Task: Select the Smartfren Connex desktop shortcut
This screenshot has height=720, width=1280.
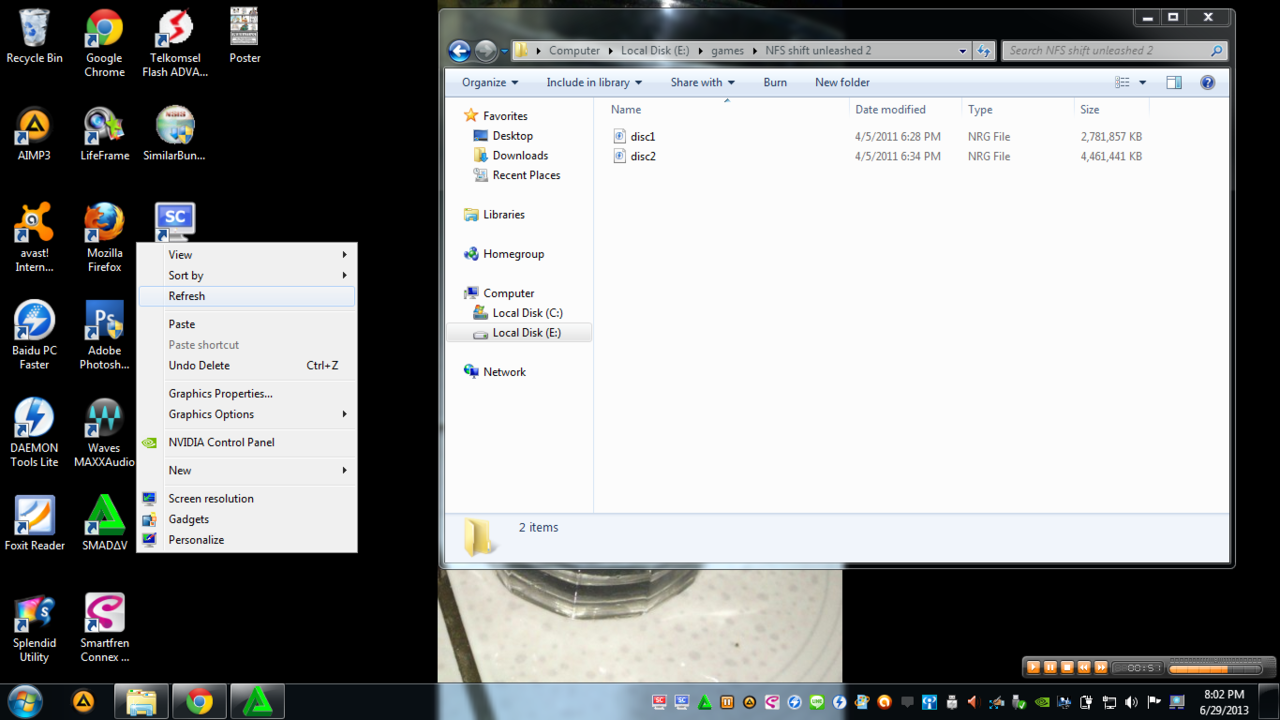Action: [104, 628]
